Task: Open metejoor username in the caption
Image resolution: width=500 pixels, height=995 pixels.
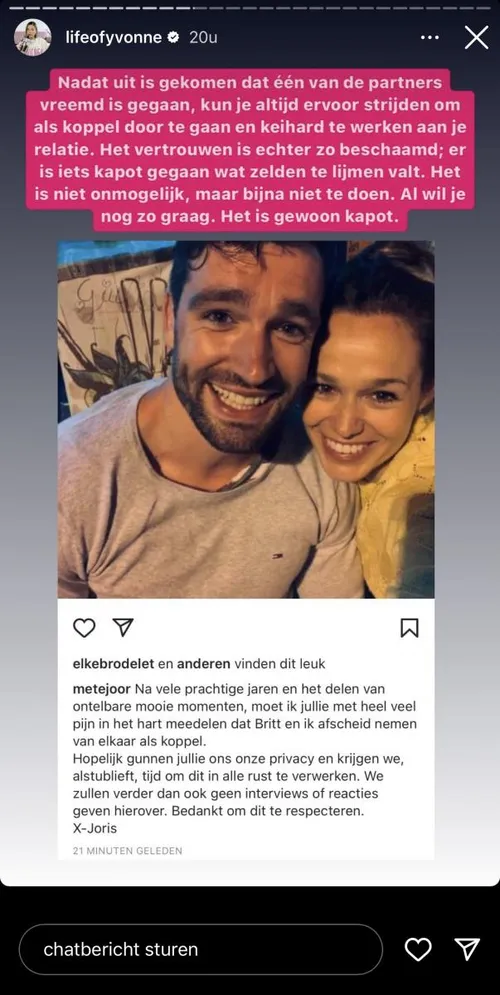Action: (102, 689)
